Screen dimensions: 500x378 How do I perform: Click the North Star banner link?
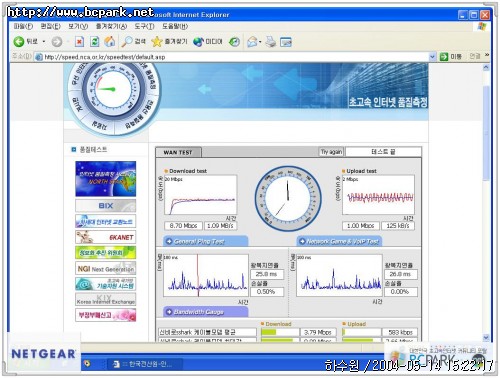coord(106,179)
